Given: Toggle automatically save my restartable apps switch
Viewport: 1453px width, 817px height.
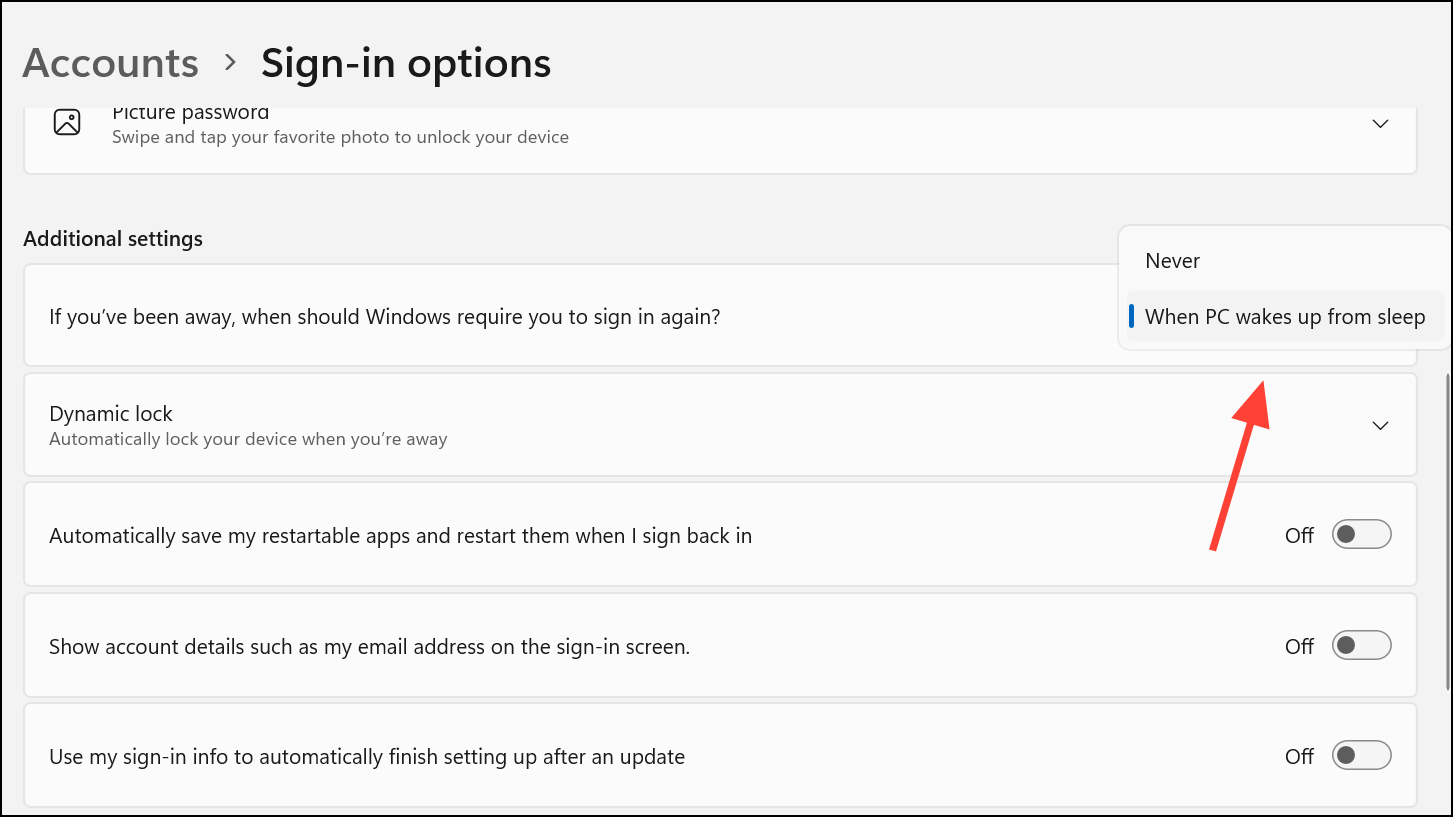Looking at the screenshot, I should click(x=1361, y=535).
